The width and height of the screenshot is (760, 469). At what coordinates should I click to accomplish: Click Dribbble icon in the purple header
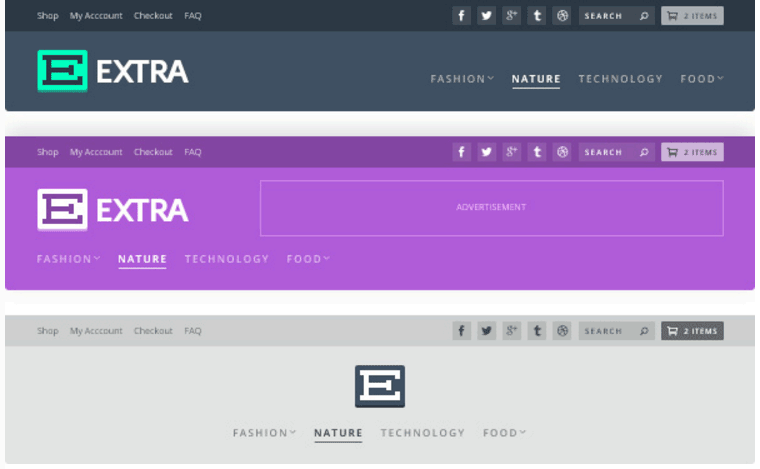[x=562, y=152]
